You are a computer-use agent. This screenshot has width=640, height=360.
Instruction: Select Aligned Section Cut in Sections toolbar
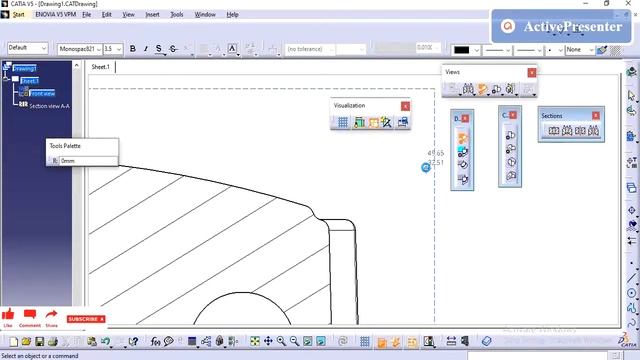tap(593, 131)
